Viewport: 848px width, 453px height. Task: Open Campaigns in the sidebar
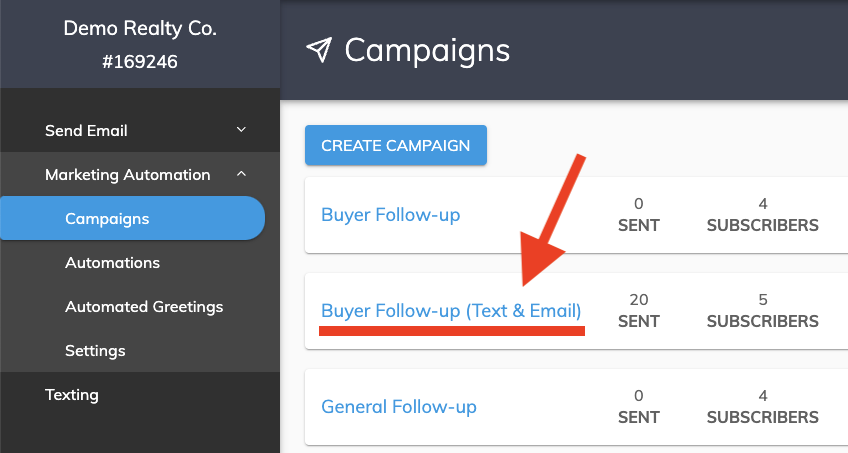(x=132, y=218)
